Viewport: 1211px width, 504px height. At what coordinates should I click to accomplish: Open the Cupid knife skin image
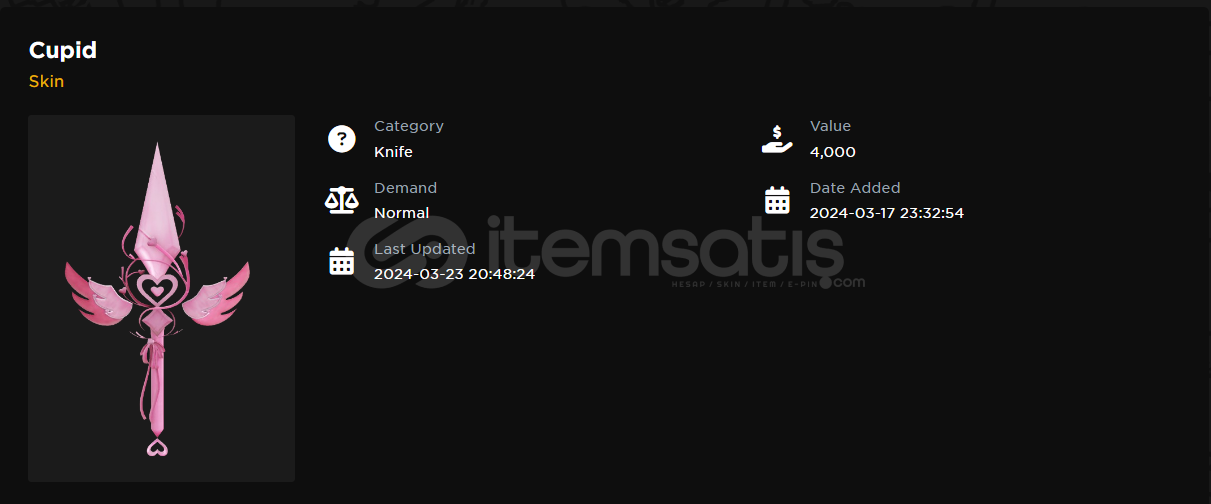click(x=161, y=298)
